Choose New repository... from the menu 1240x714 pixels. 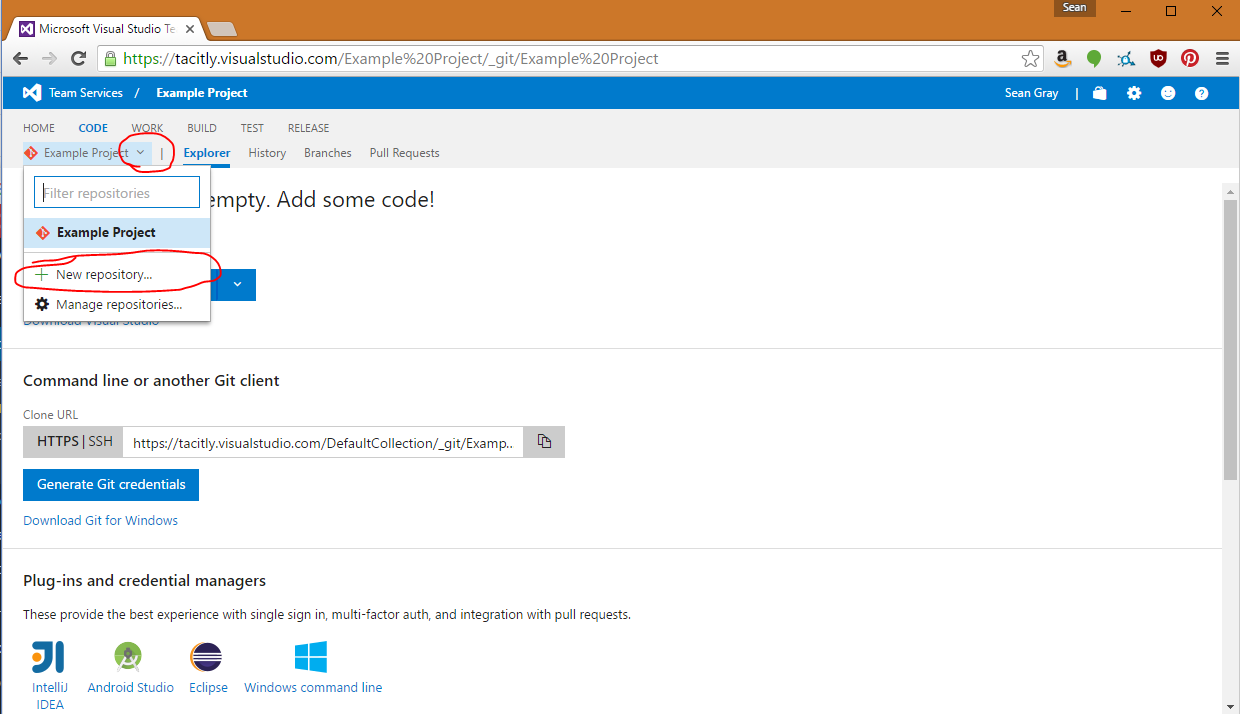[x=104, y=274]
